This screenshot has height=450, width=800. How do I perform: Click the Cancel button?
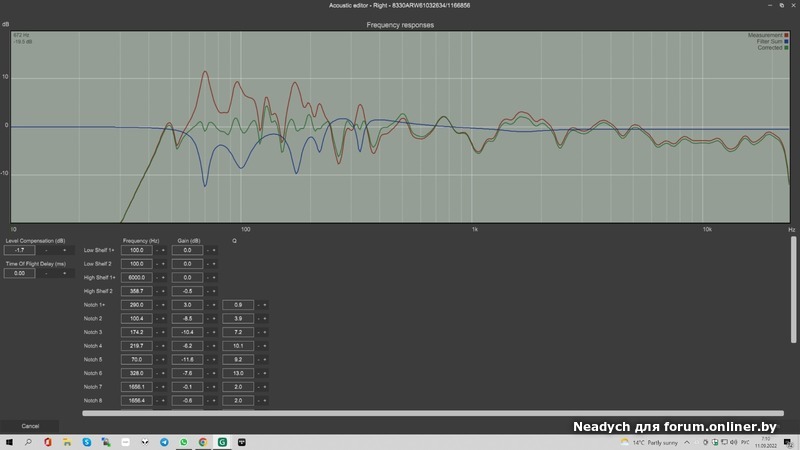tap(30, 426)
